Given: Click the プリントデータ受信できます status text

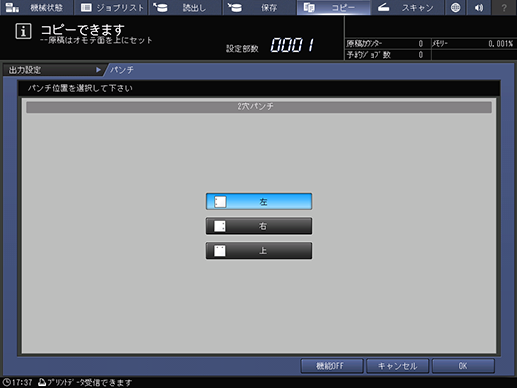Looking at the screenshot, I should pyautogui.click(x=89, y=382).
